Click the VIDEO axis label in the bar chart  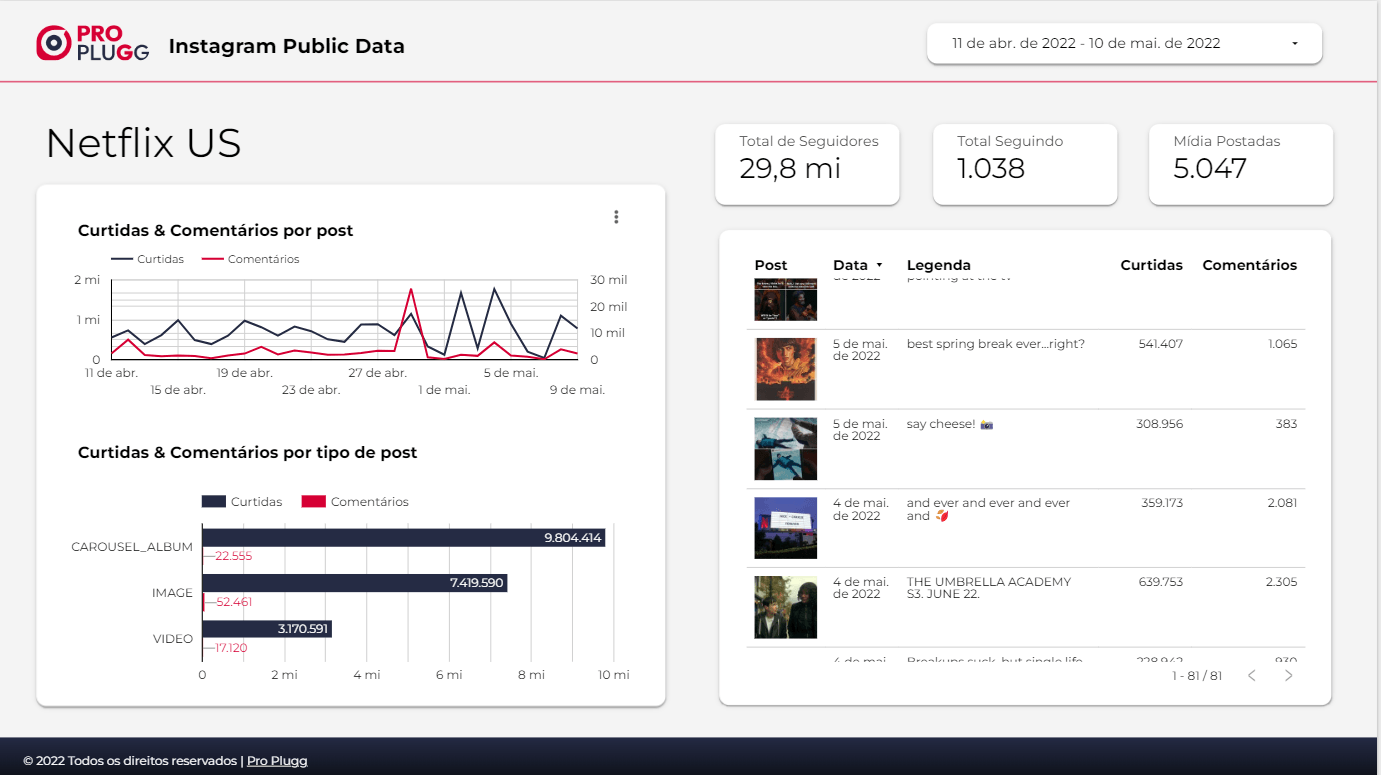[x=173, y=639]
